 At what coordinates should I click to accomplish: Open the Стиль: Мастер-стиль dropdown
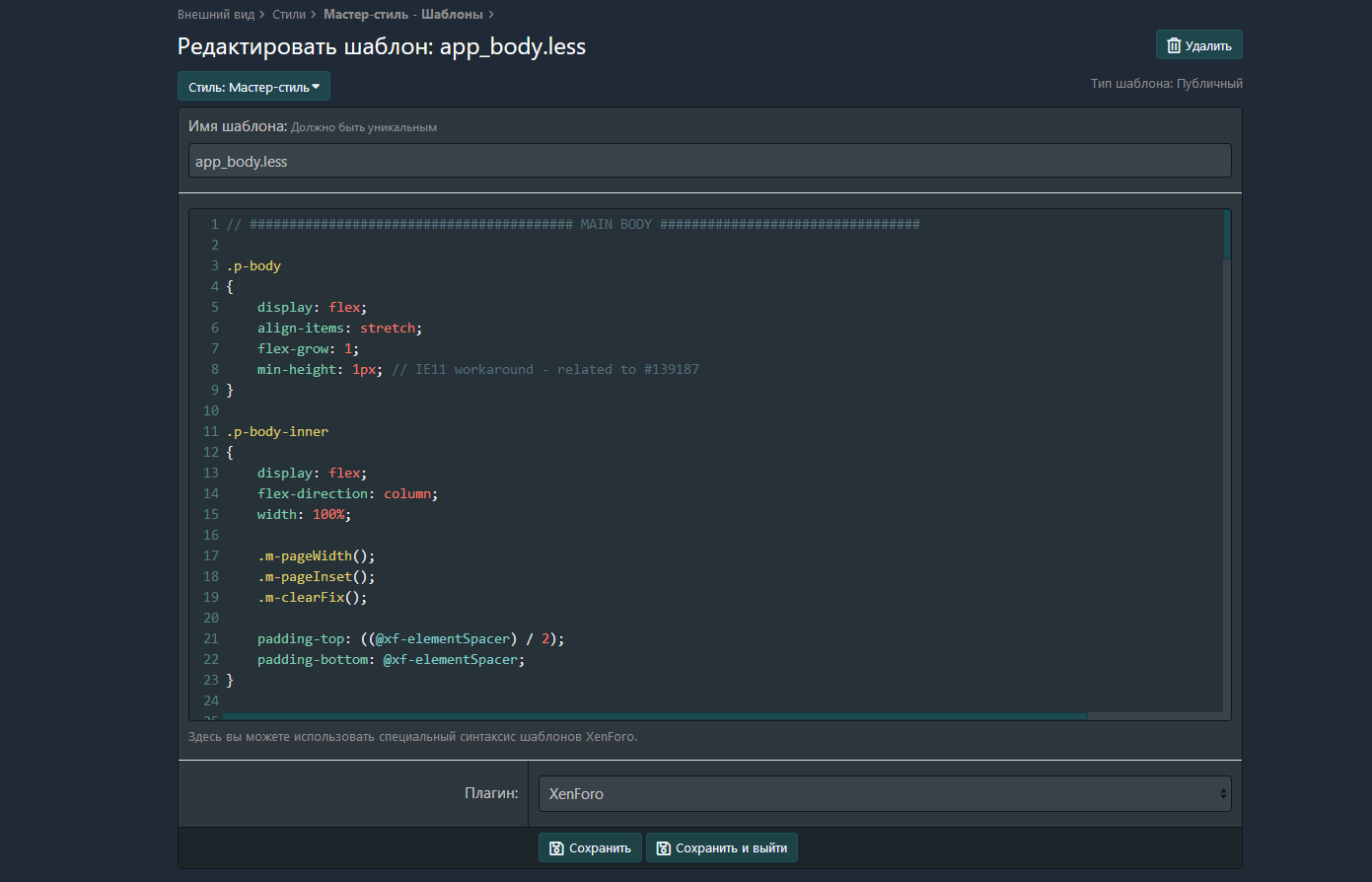(253, 87)
